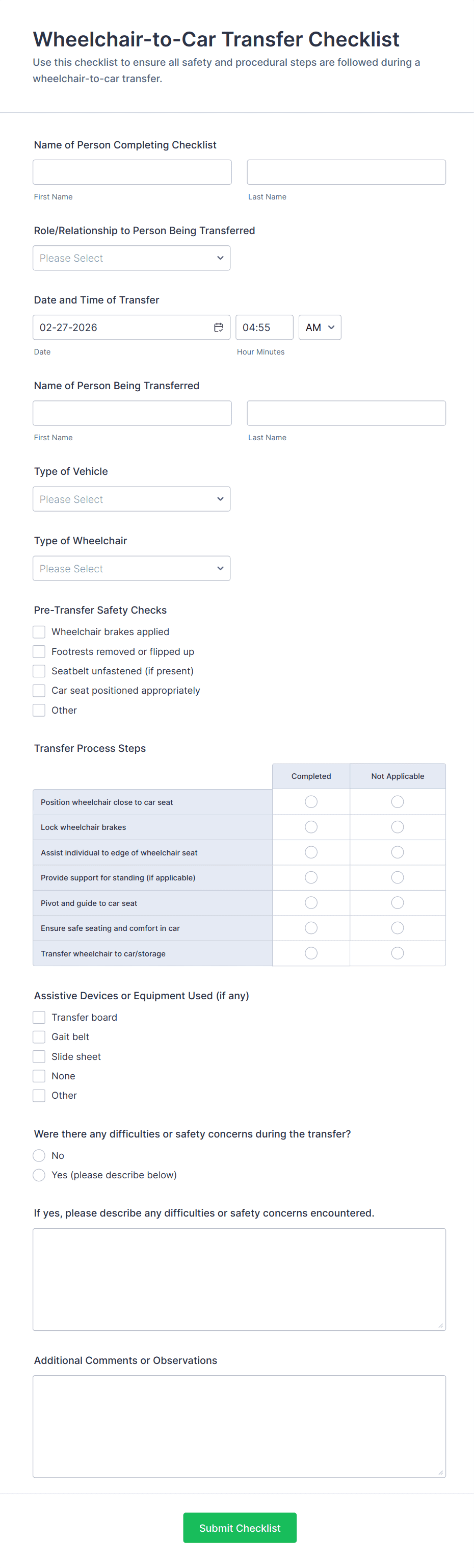Check Wheelchair brakes applied
Screen dimensions: 474x1568
(39, 632)
